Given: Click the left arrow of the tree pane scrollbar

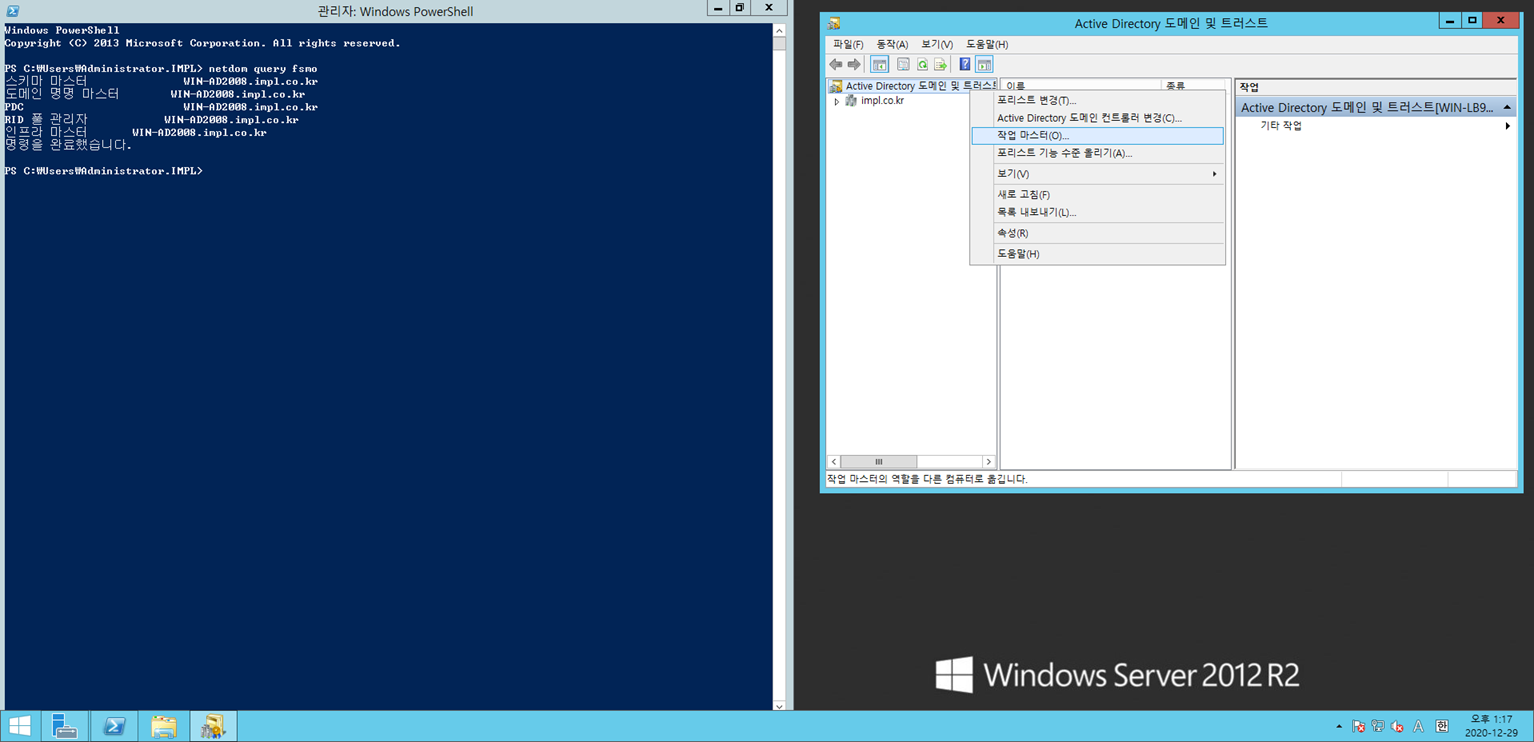Looking at the screenshot, I should (834, 462).
